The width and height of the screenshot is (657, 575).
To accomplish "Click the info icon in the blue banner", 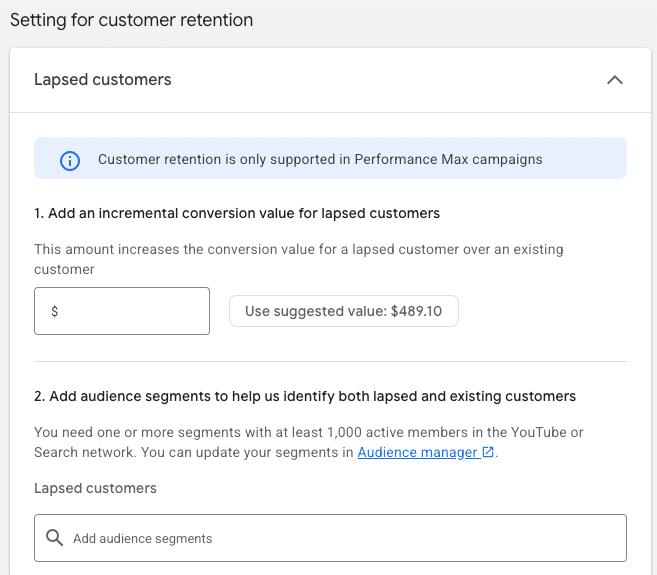I will click(70, 161).
